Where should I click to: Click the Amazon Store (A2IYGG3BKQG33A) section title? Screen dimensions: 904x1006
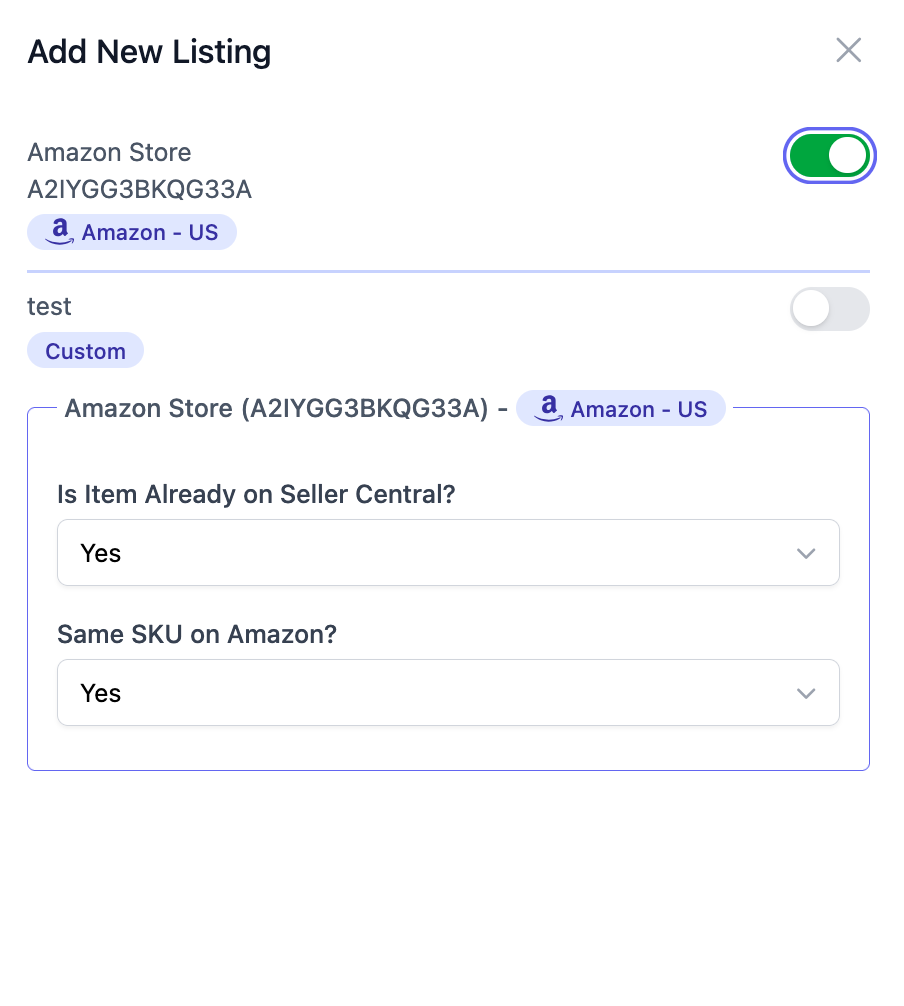tap(277, 408)
